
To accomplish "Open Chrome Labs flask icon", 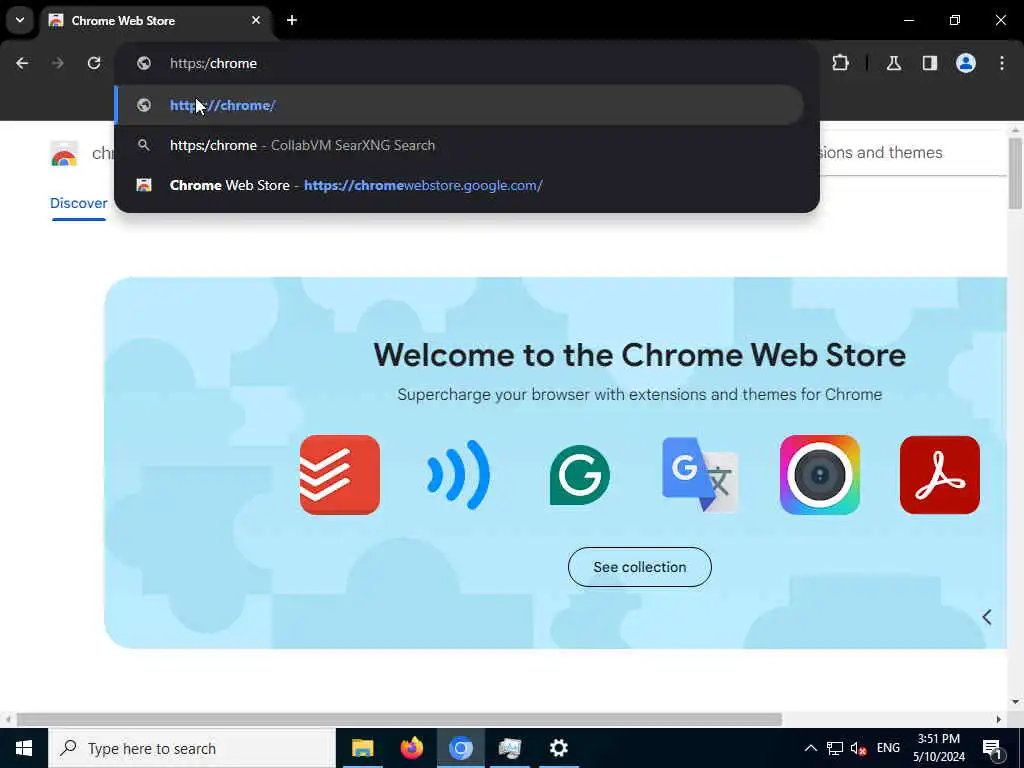I will pyautogui.click(x=894, y=63).
